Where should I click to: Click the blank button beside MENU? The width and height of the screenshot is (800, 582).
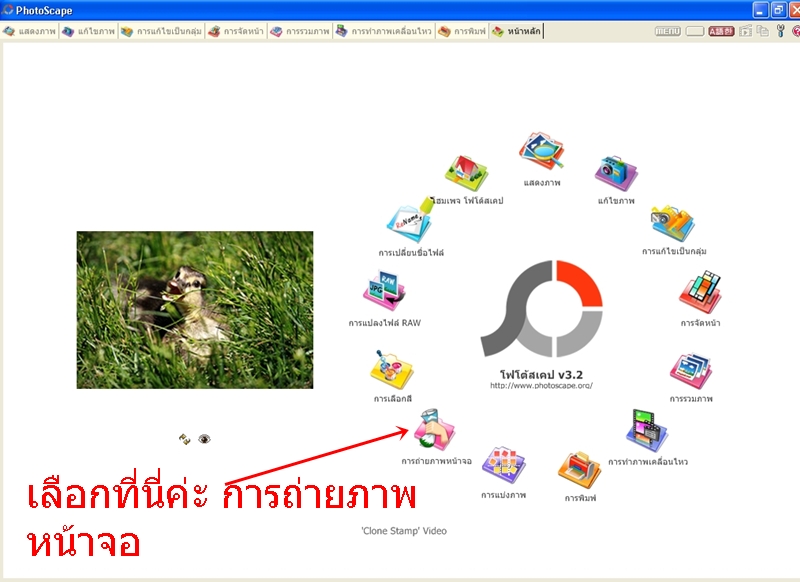click(694, 31)
